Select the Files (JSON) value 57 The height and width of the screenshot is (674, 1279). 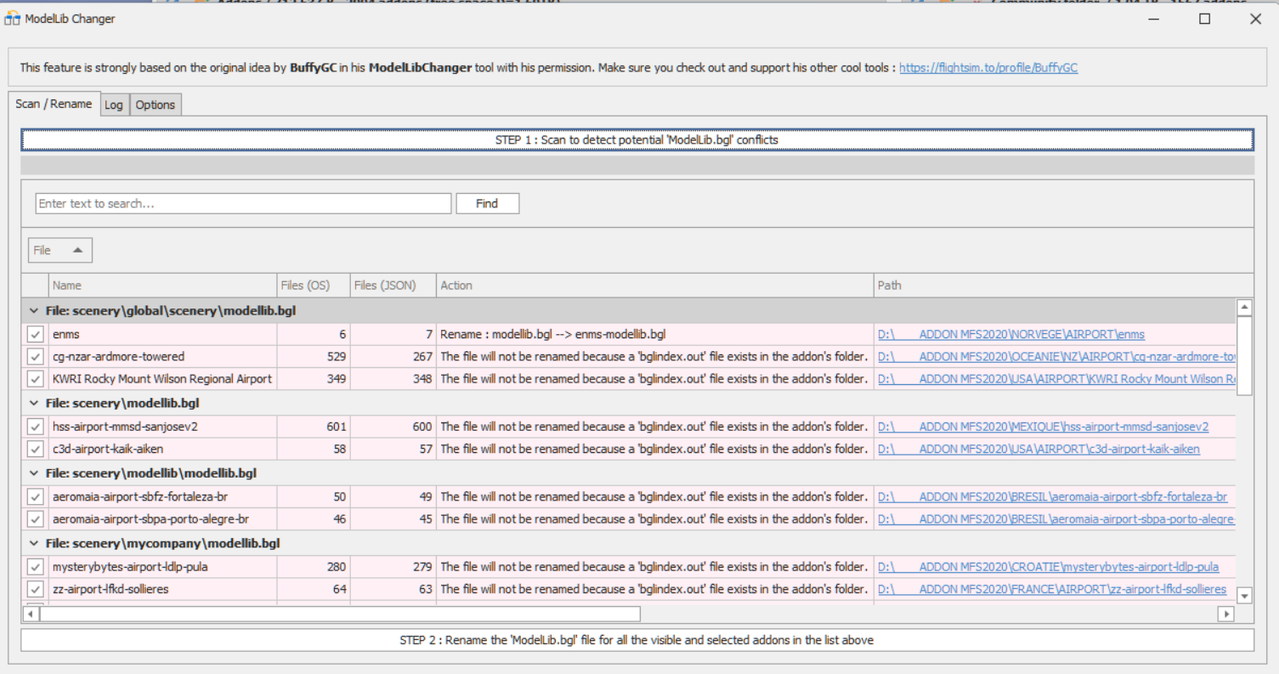[393, 449]
